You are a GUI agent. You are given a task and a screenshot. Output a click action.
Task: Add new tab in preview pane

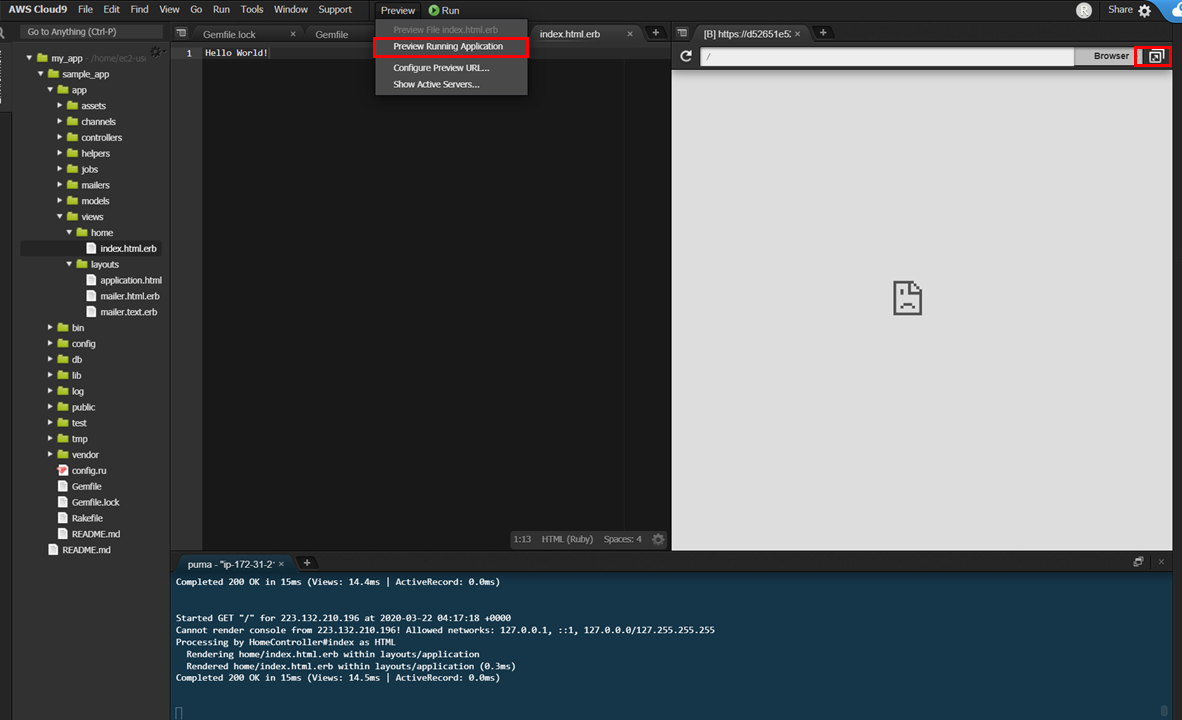pyautogui.click(x=823, y=32)
